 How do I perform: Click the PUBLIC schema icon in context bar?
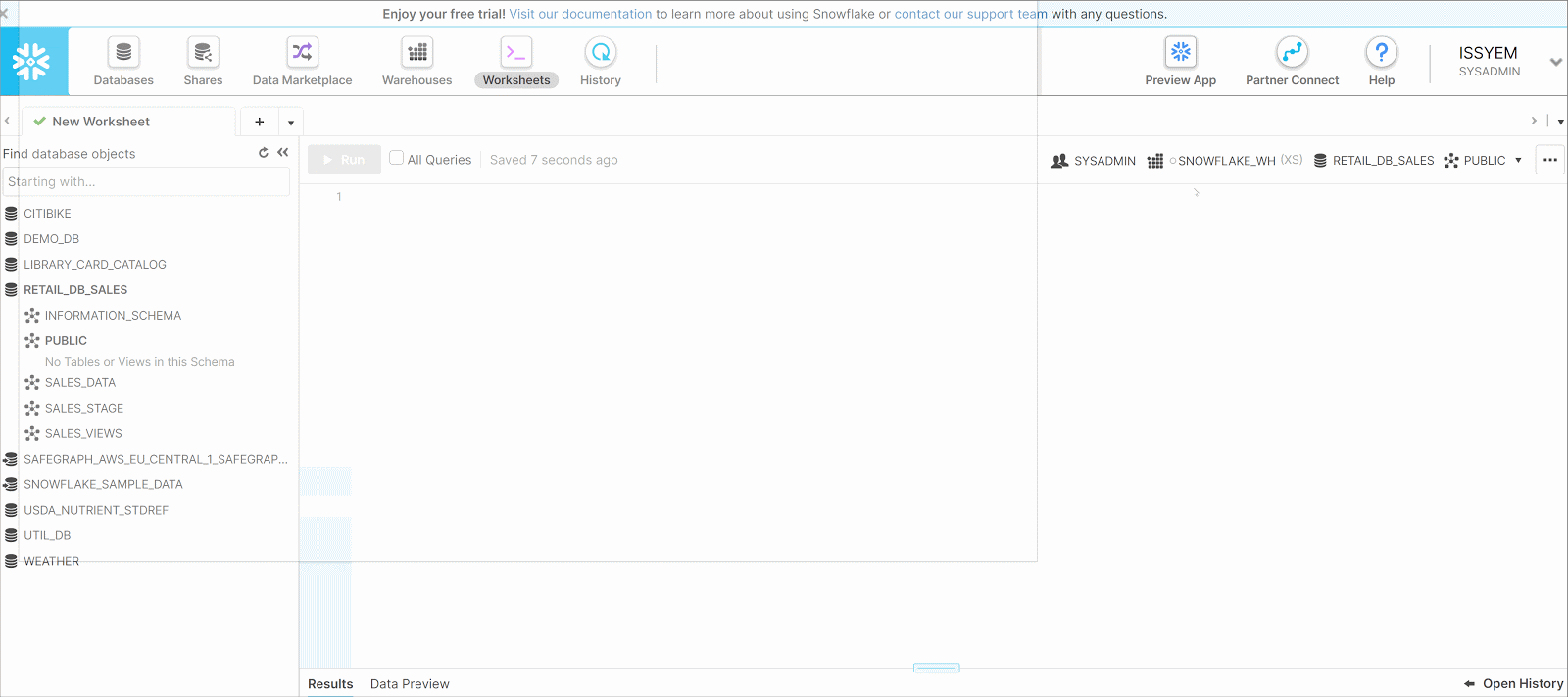(1451, 161)
